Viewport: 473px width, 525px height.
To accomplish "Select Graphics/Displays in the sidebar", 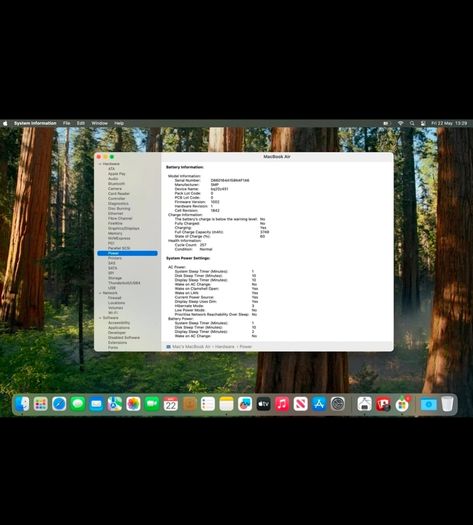I will (124, 228).
